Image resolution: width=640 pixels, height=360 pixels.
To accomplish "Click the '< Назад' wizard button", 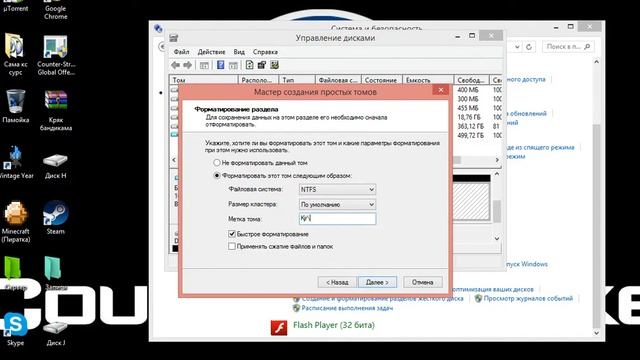I will tap(337, 282).
